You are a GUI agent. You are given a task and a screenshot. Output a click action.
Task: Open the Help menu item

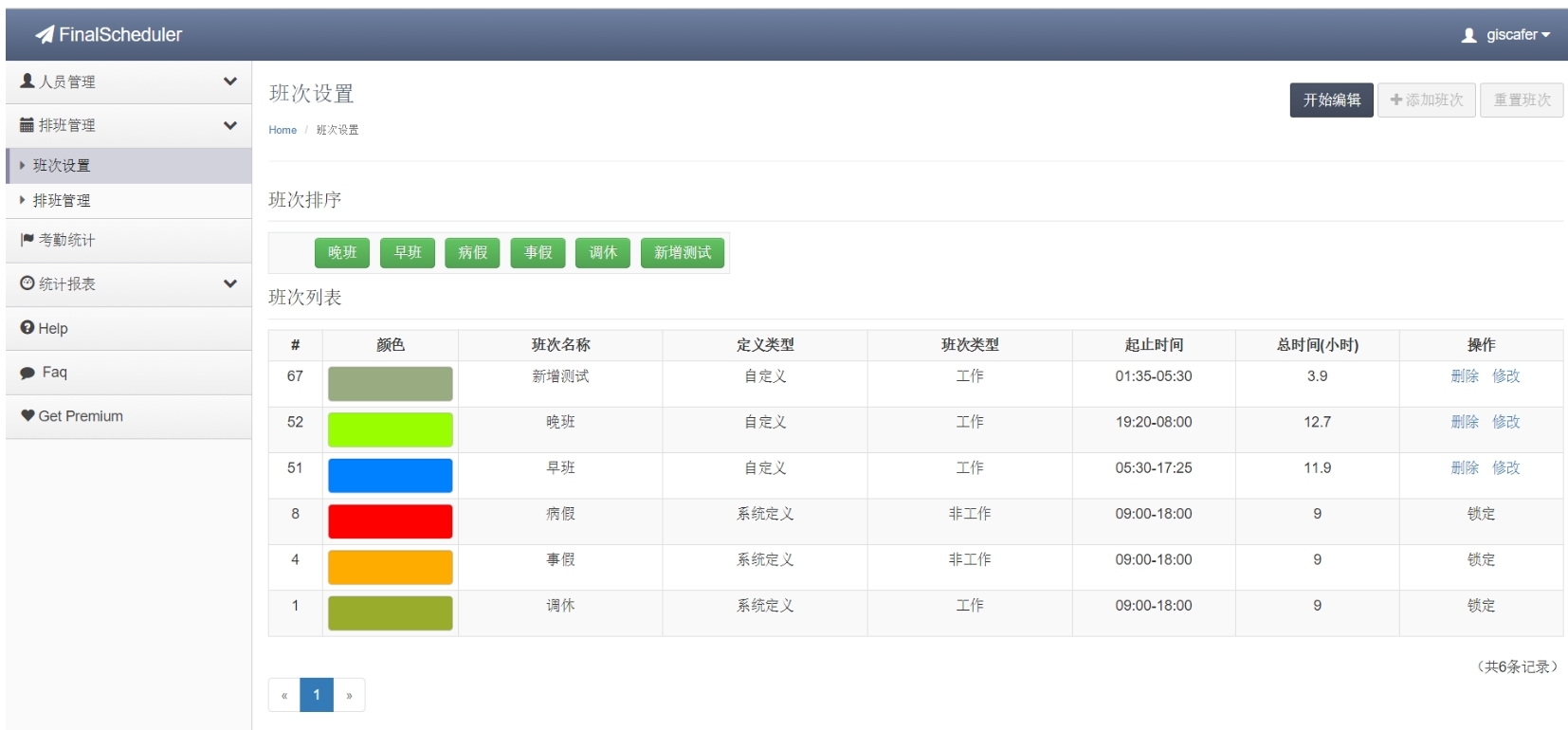point(129,328)
